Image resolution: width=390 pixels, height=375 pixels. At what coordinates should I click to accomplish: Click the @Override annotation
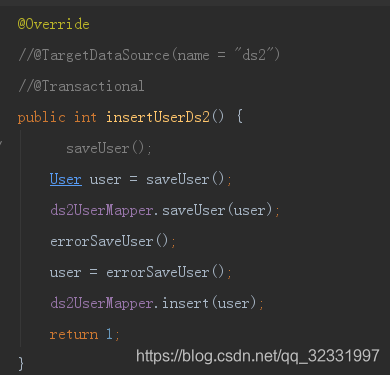[x=53, y=24]
